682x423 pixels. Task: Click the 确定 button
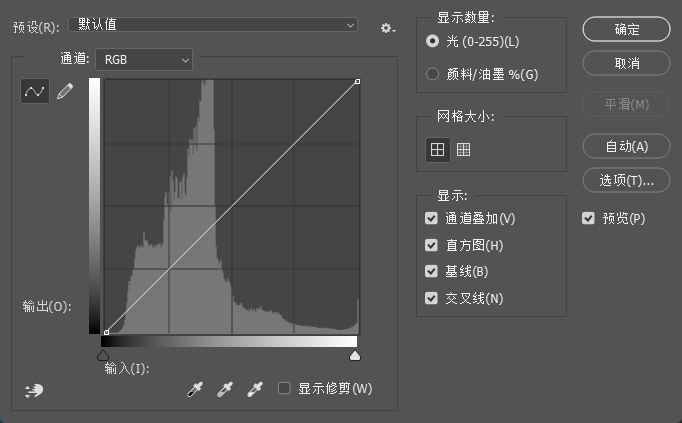pos(626,29)
